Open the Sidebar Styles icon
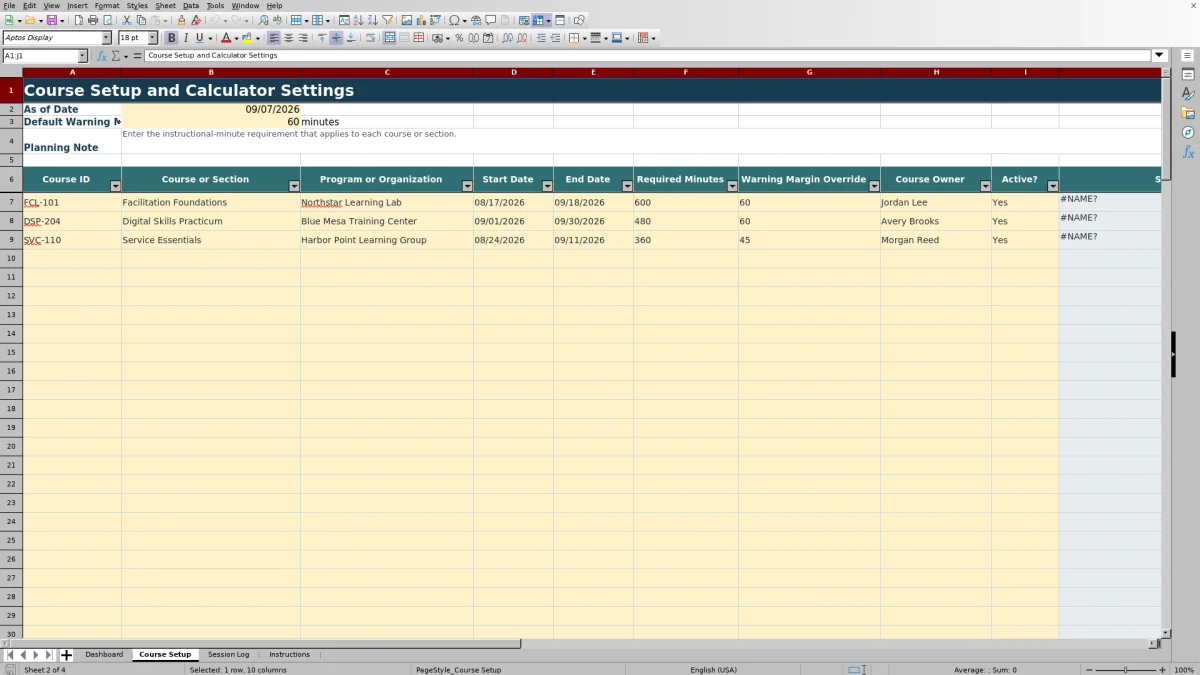Screen dimensions: 1200x675 point(1188,94)
